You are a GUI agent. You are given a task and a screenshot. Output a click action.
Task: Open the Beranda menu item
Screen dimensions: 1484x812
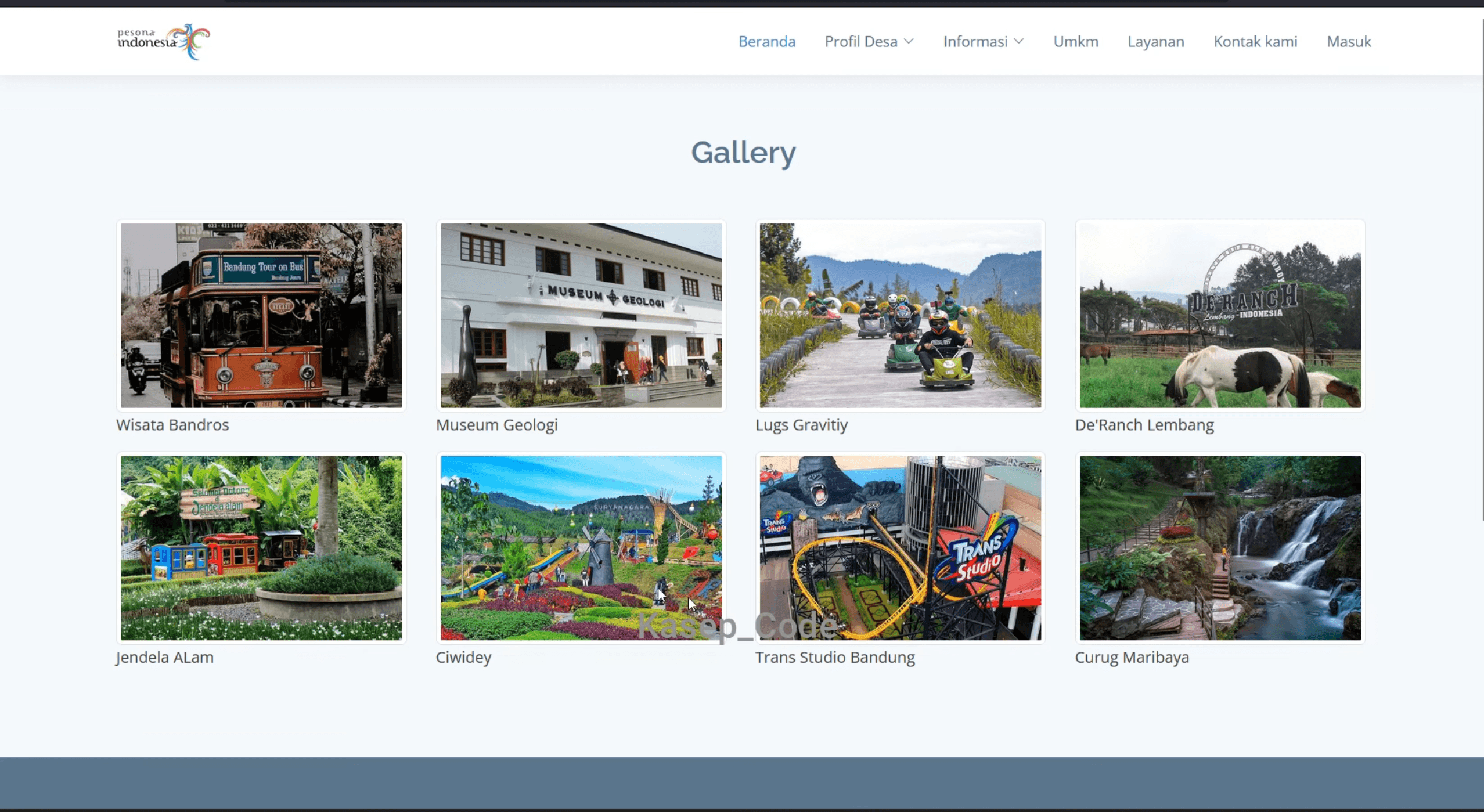coord(766,42)
